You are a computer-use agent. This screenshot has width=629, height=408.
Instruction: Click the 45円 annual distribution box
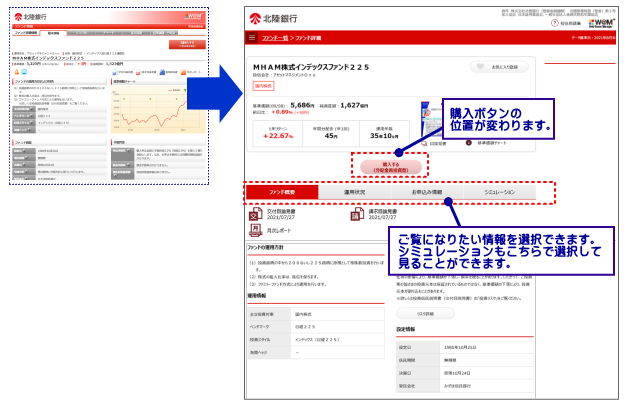click(331, 133)
